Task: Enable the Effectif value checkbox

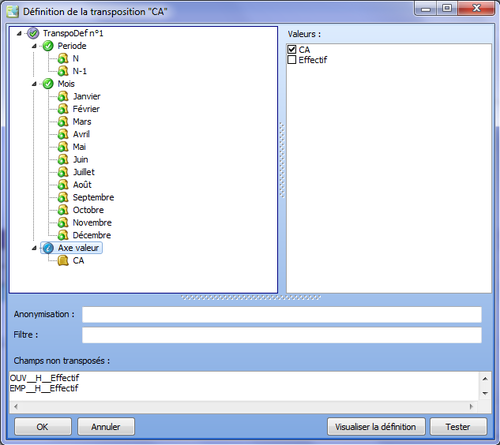Action: point(292,60)
